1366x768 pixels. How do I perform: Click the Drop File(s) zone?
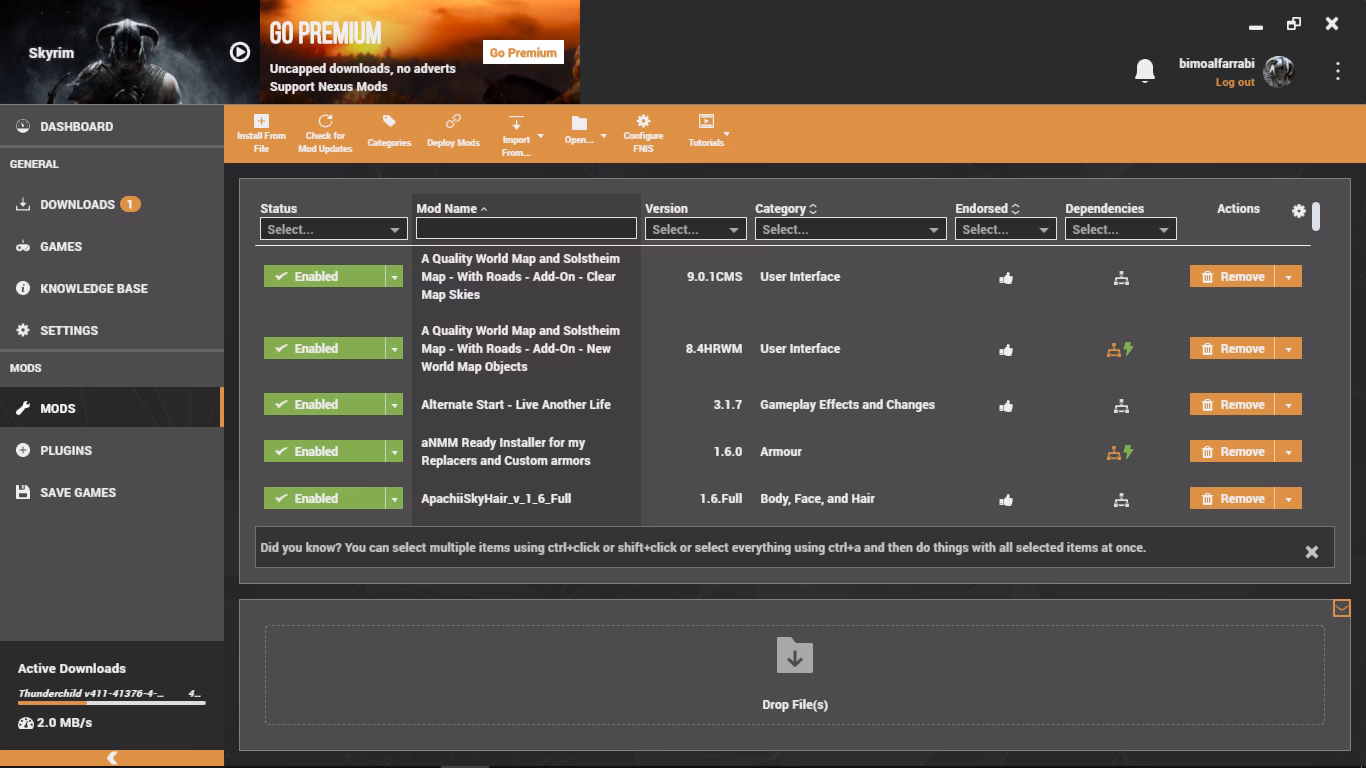[x=795, y=675]
